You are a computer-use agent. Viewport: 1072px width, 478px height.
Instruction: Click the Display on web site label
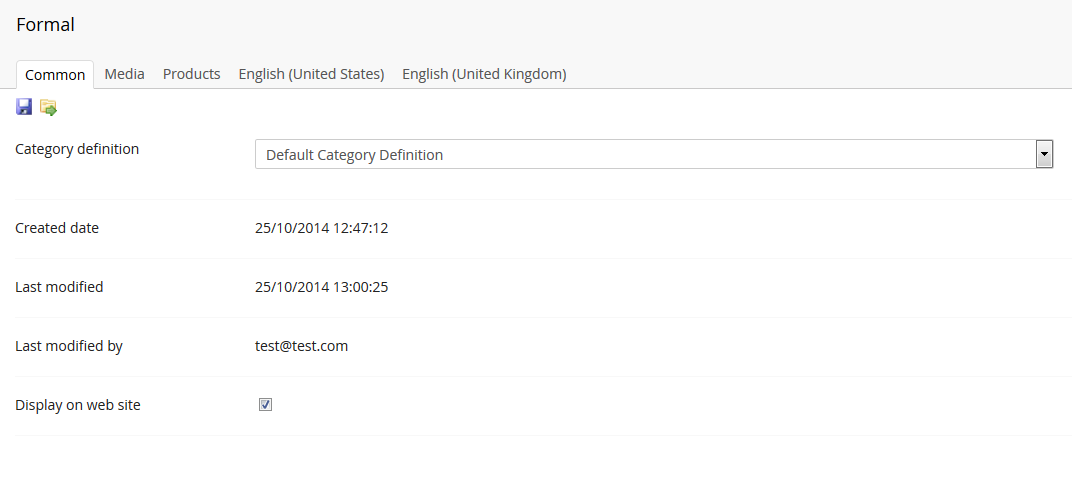pos(78,405)
